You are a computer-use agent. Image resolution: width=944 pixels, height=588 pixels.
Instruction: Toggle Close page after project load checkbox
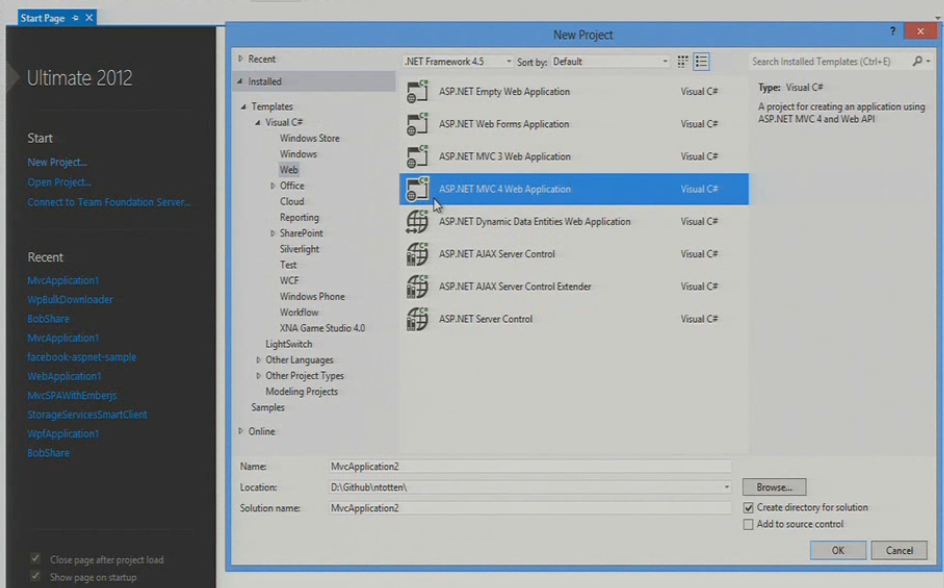click(36, 559)
